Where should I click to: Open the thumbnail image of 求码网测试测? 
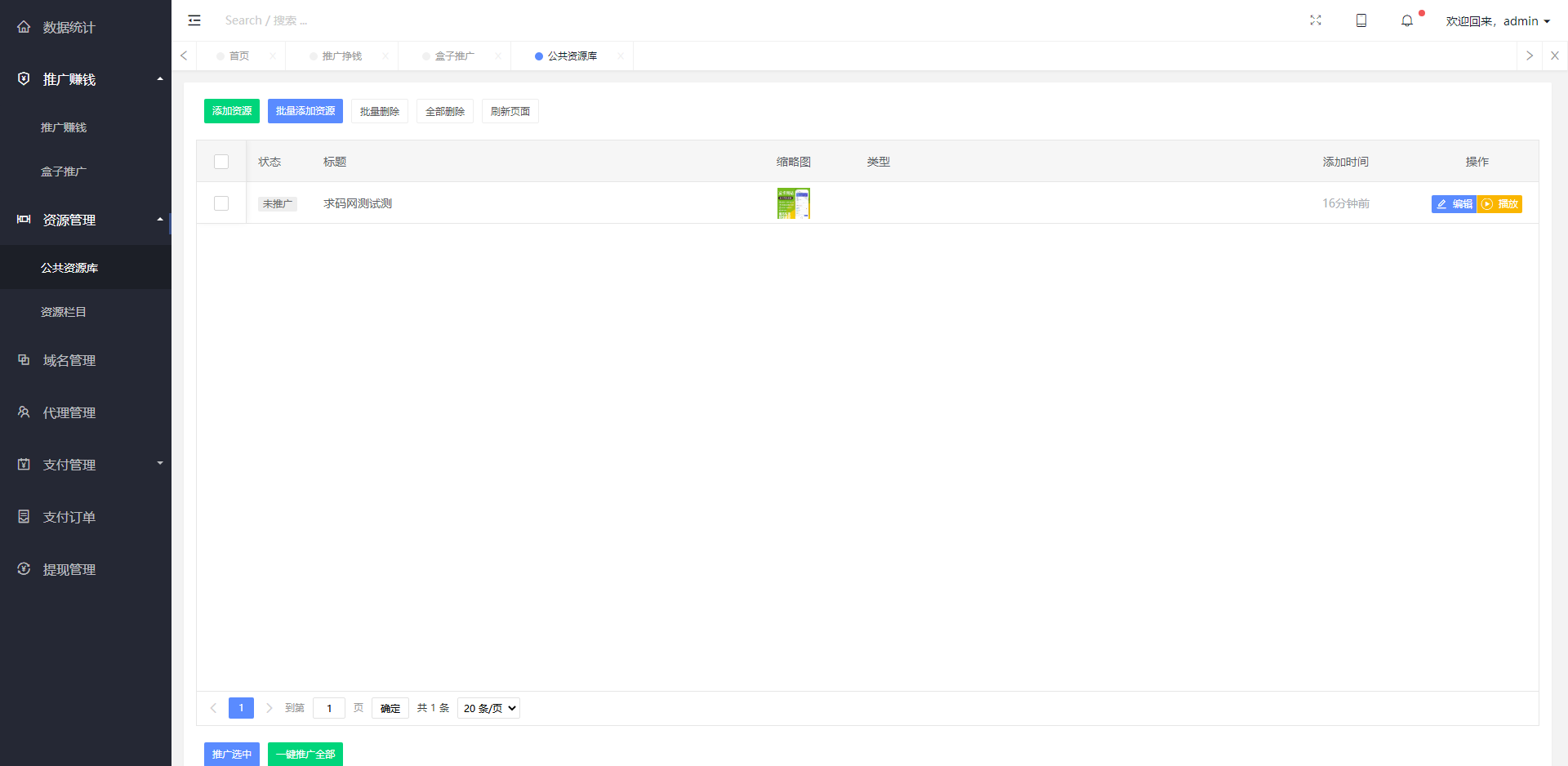(793, 203)
